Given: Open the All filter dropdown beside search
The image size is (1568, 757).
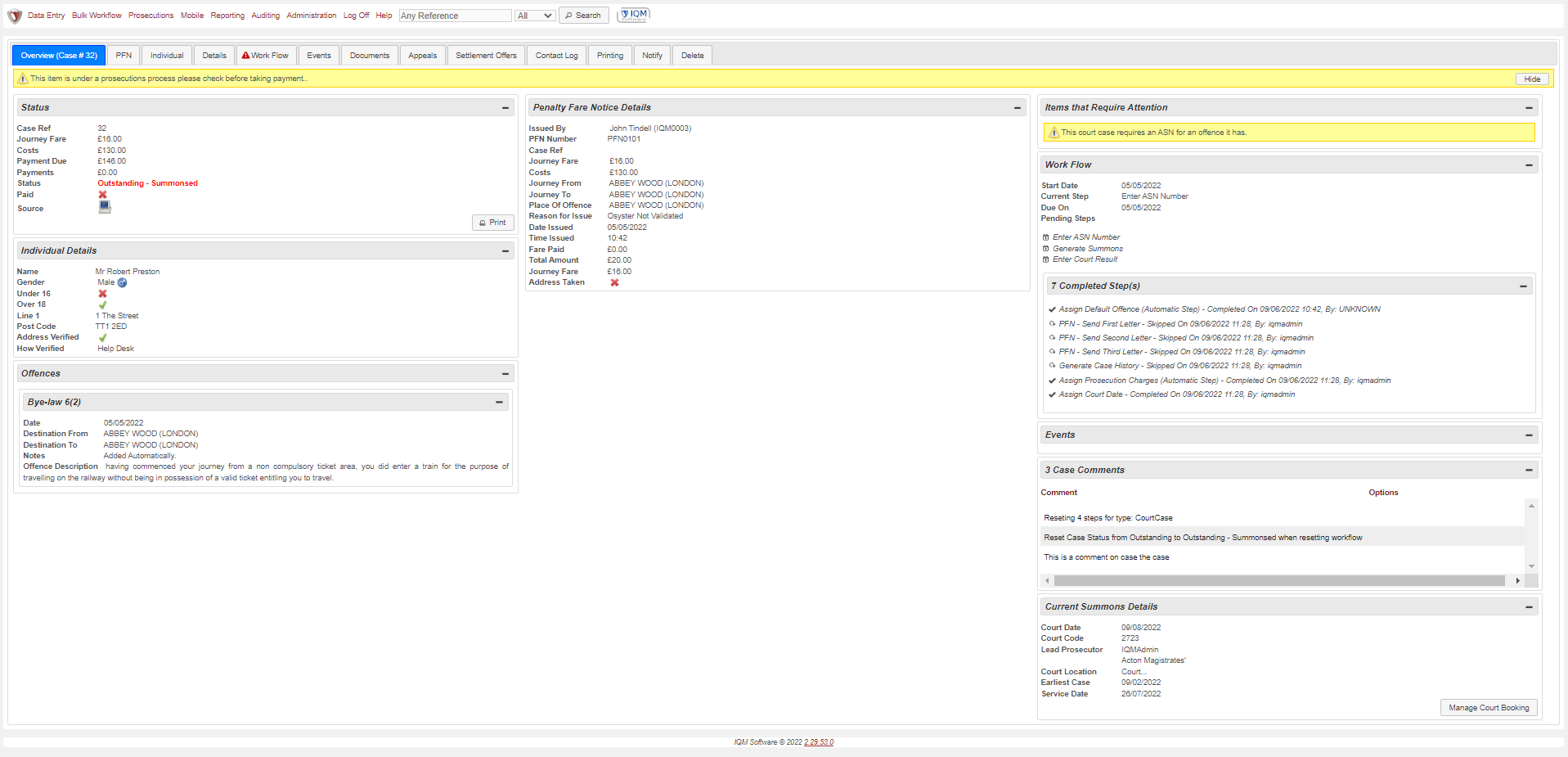Looking at the screenshot, I should click(535, 16).
